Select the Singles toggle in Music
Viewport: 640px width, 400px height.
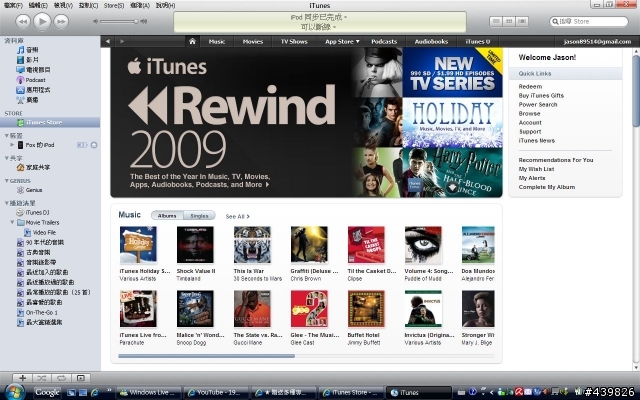point(199,216)
